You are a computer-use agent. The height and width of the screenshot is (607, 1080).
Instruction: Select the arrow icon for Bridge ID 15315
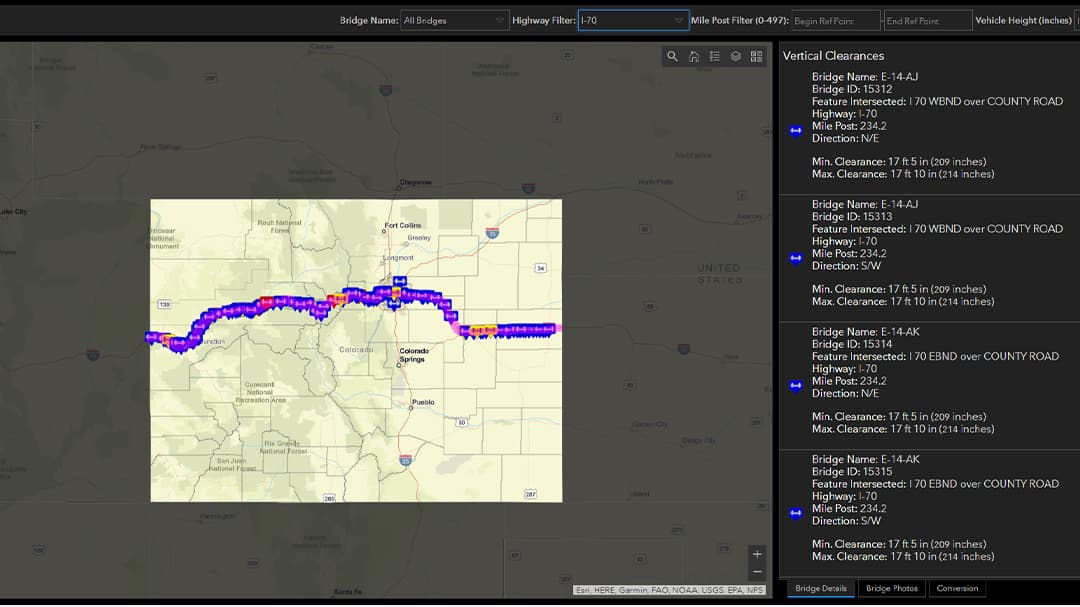[x=795, y=513]
